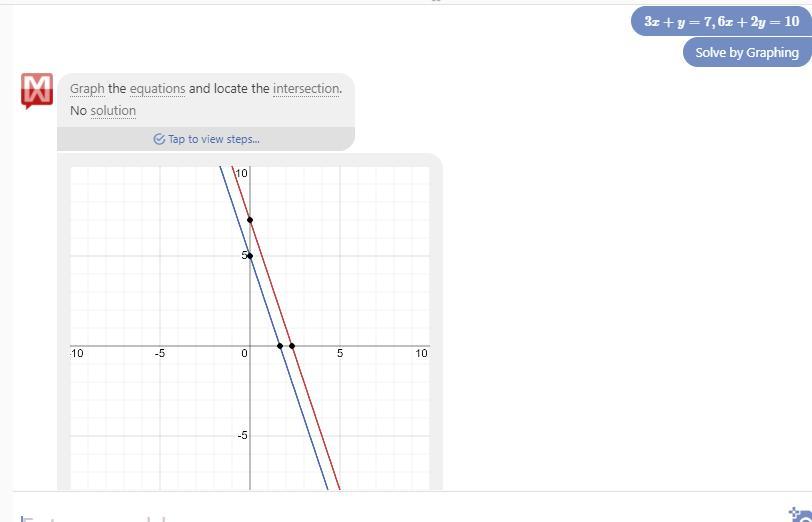Select the black point at y-intercept 5

pyautogui.click(x=250, y=256)
